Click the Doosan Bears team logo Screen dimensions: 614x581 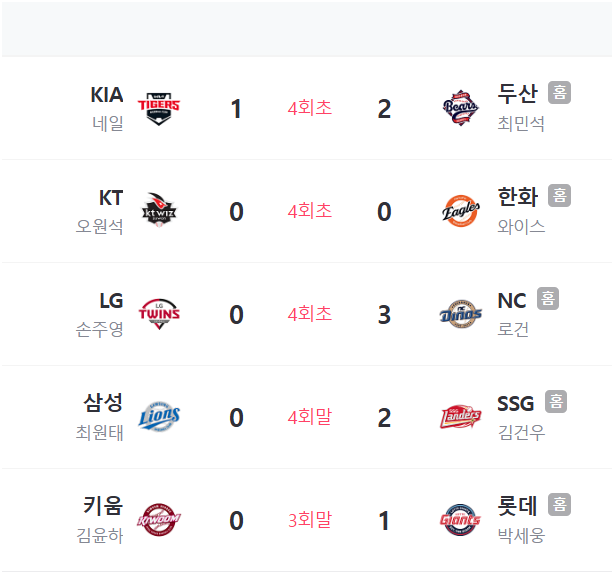point(460,108)
